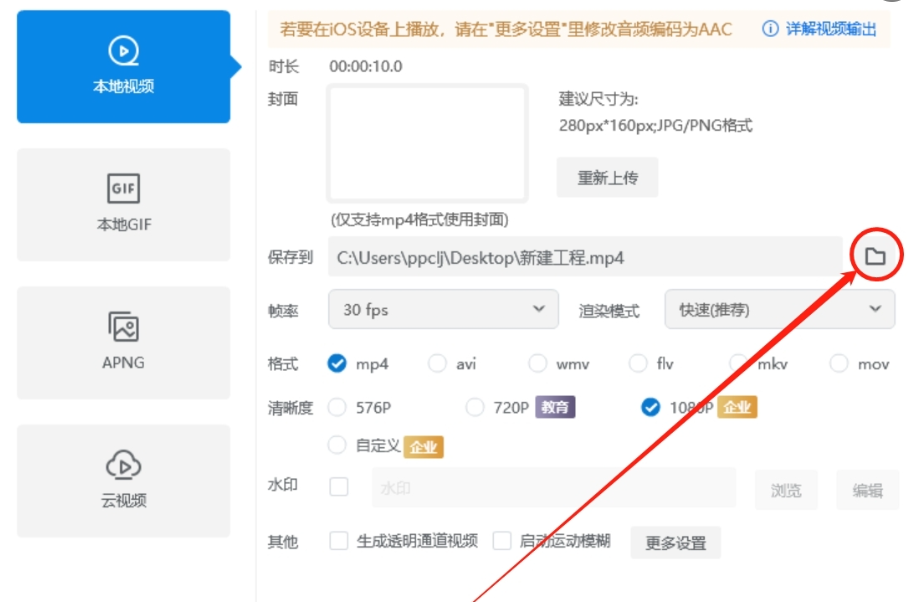The width and height of the screenshot is (916, 602).
Task: Click the 编辑 watermark edit button
Action: pos(867,490)
